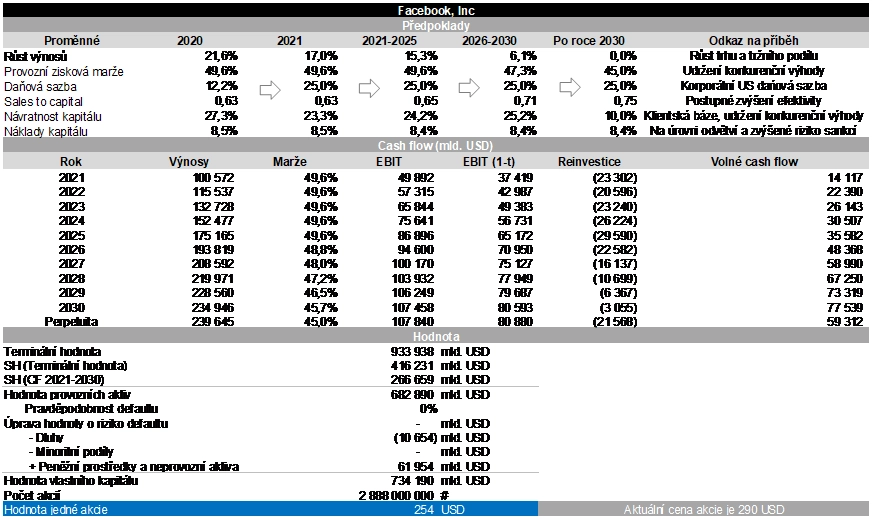Click the 'Reinvestice' column heading
The height and width of the screenshot is (519, 872).
pyautogui.click(x=589, y=162)
